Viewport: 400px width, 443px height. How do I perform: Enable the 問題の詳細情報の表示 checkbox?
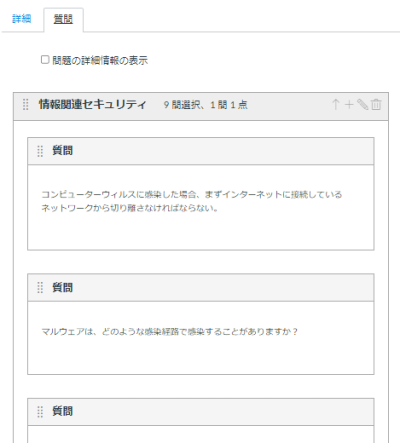point(45,60)
